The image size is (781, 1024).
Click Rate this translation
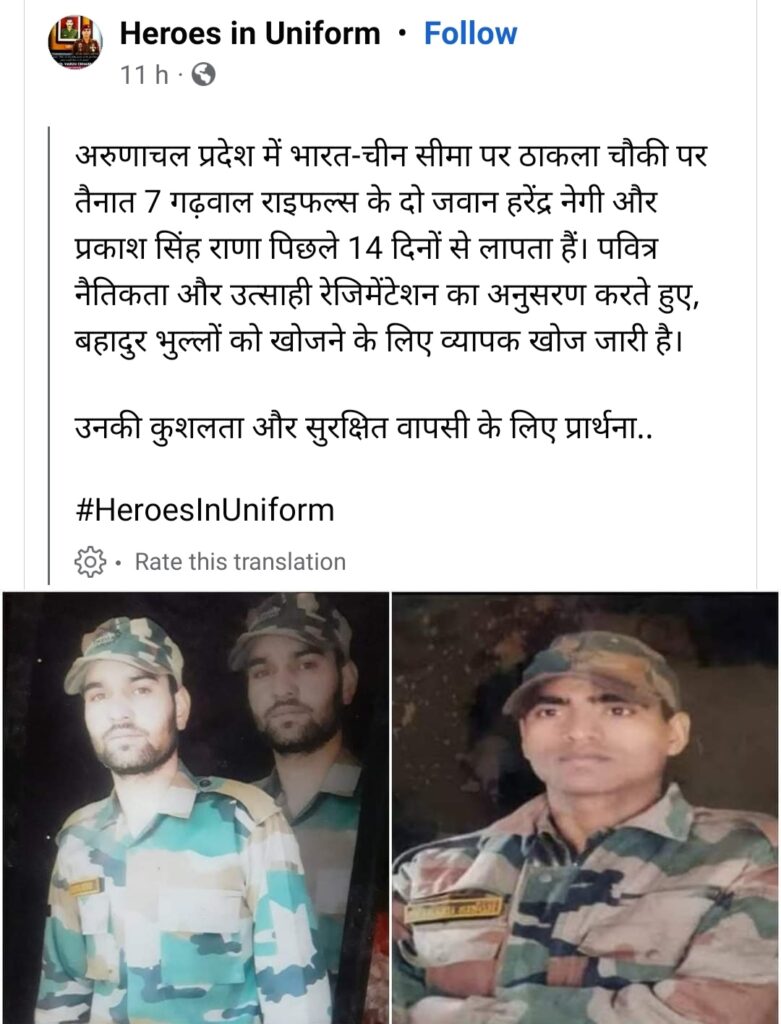[240, 562]
